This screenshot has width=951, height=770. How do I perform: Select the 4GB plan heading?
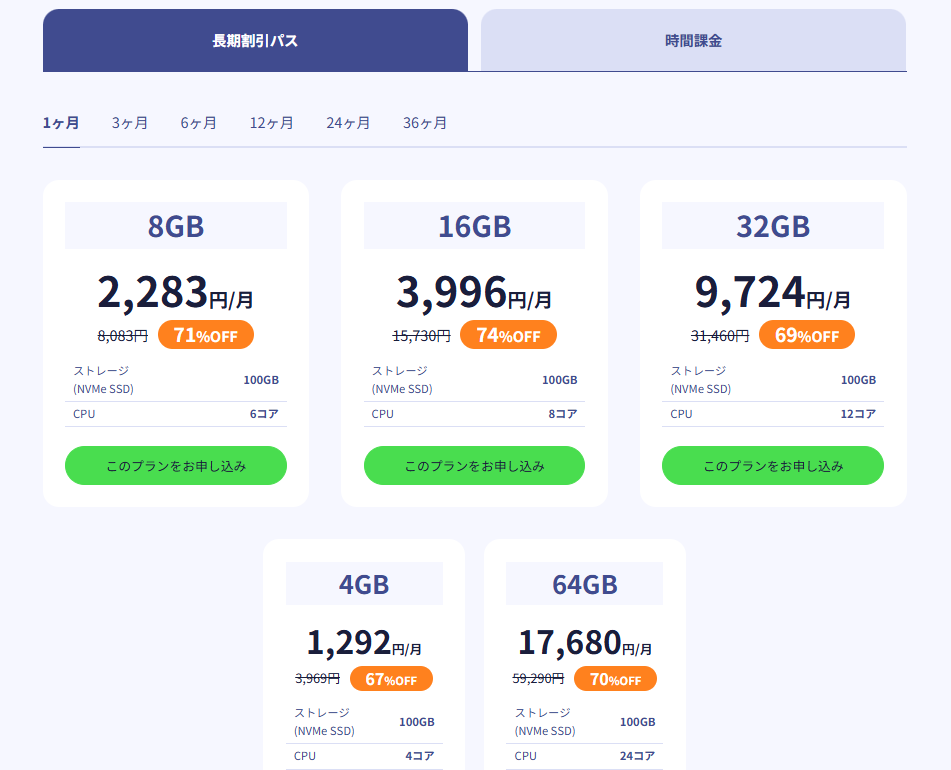(x=364, y=584)
